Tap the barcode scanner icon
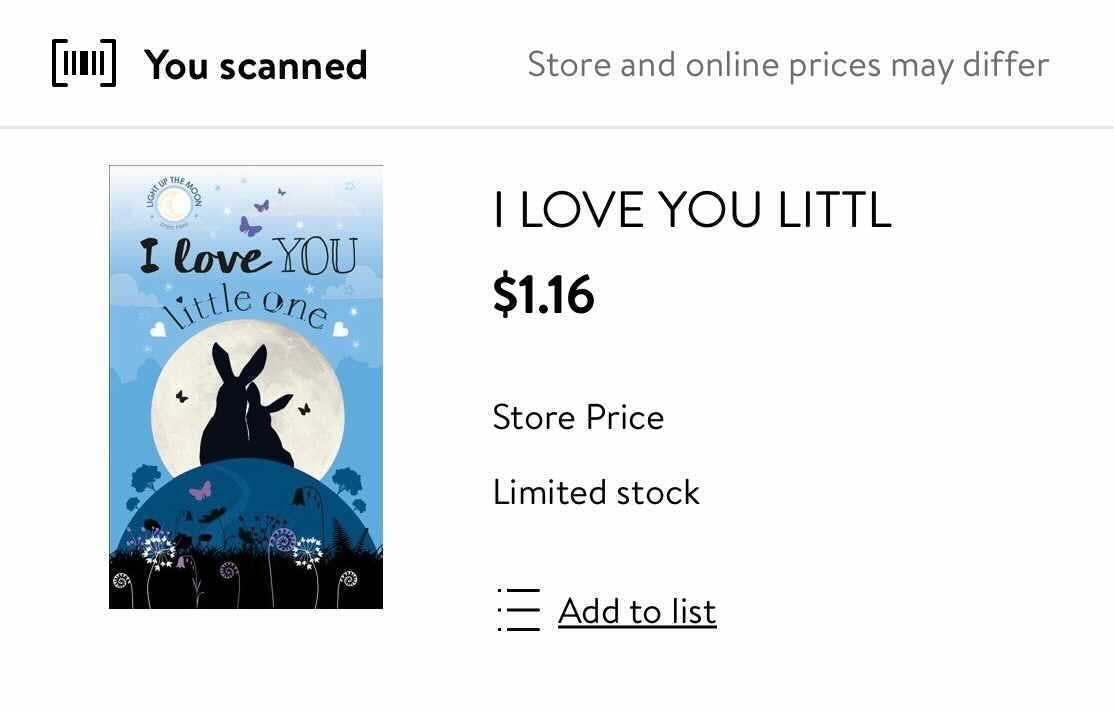The image size is (1114, 712). 84,63
